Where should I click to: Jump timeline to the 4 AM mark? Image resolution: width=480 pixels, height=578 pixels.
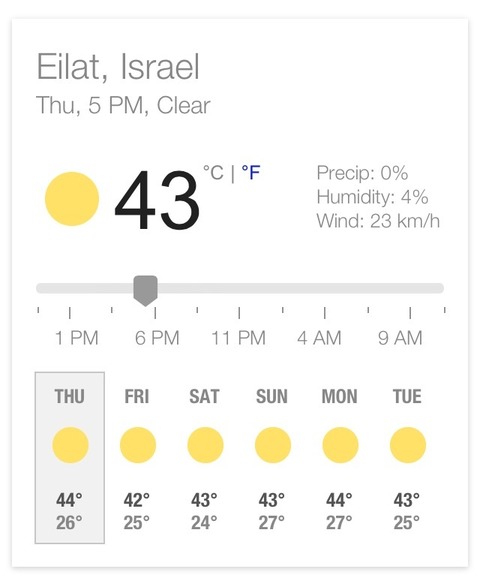319,338
